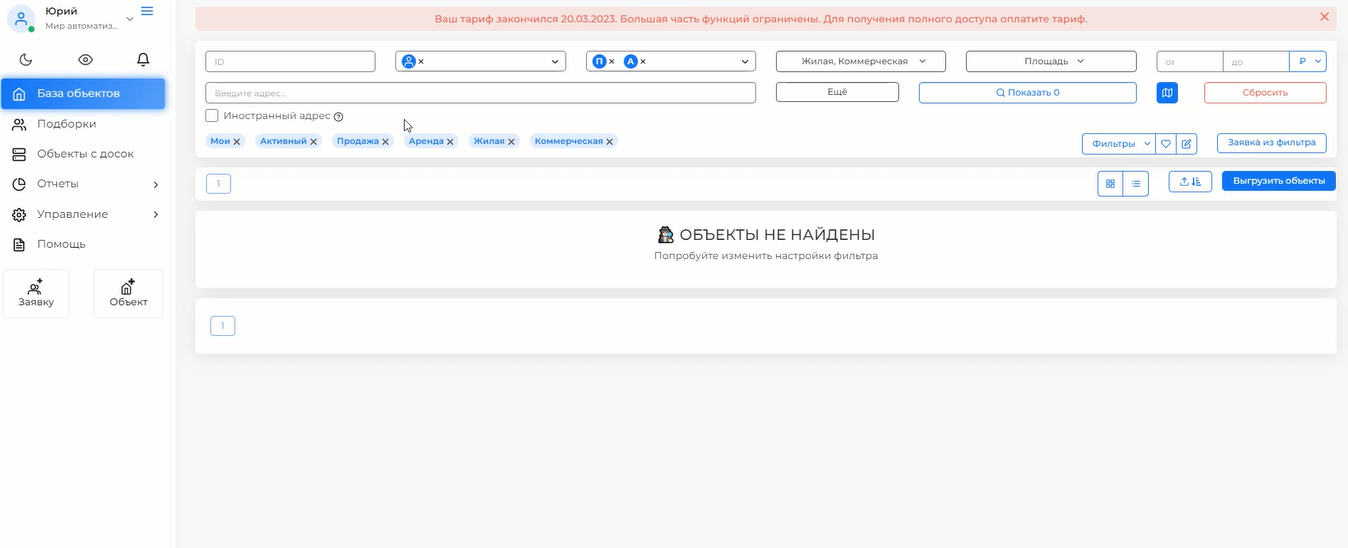The image size is (1348, 548).
Task: Remove the А tag from status filter
Action: click(x=643, y=62)
